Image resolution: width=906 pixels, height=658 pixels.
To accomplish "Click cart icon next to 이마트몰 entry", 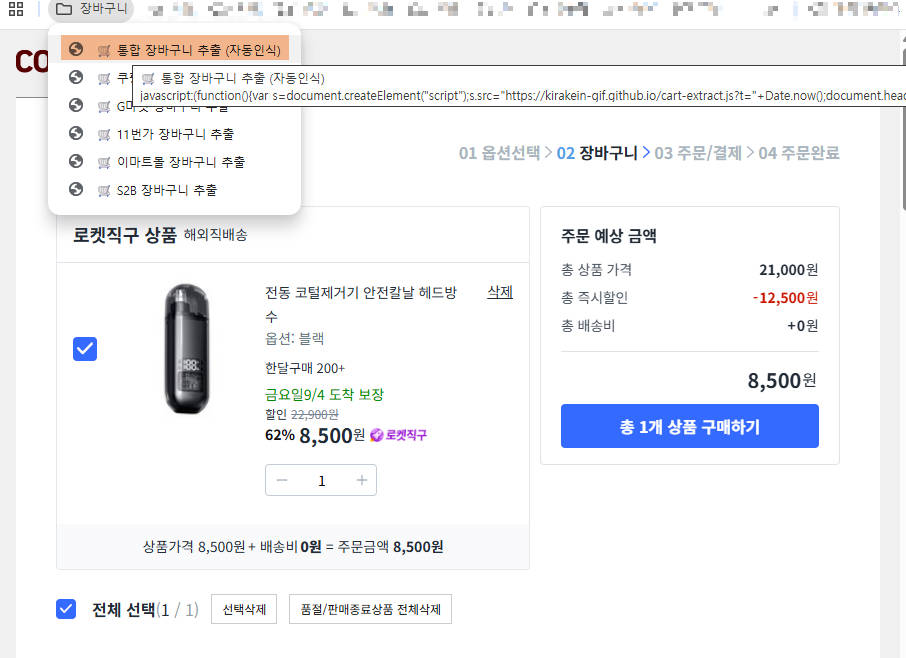I will click(104, 162).
